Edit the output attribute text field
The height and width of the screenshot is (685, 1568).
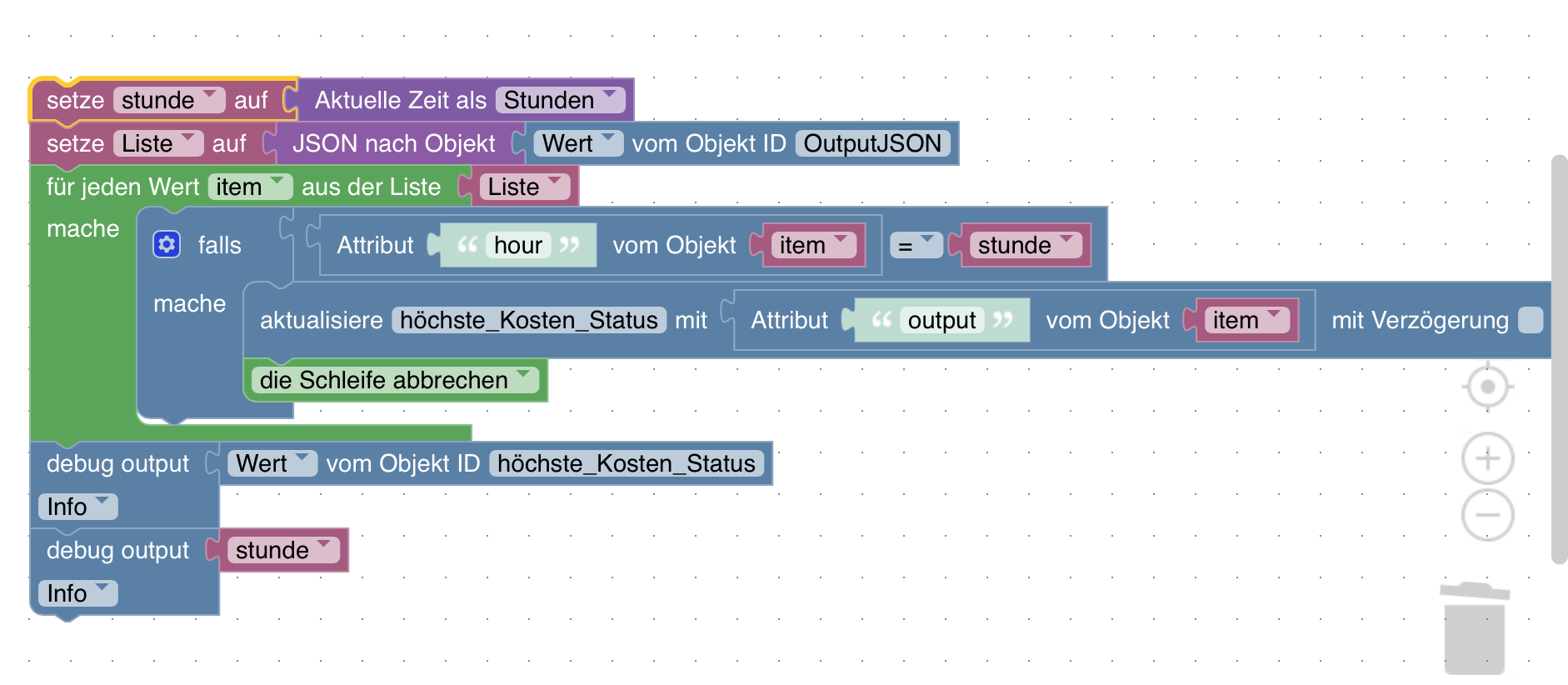click(x=941, y=320)
